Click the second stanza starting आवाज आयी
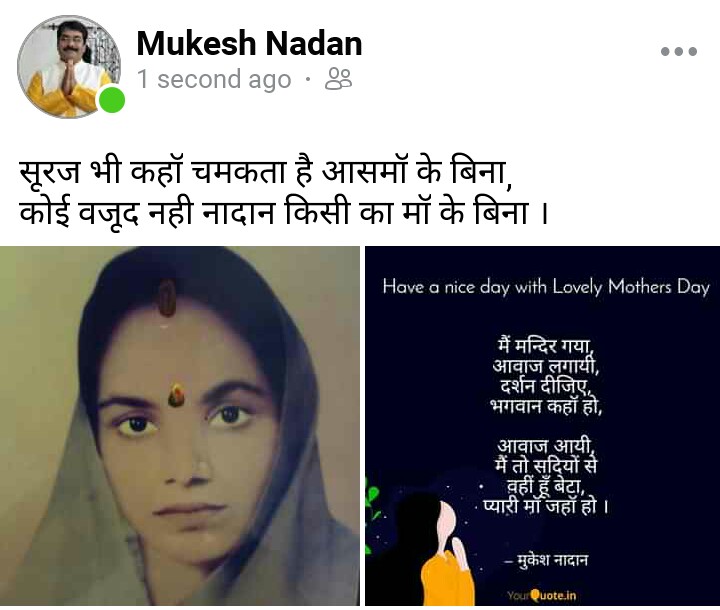The height and width of the screenshot is (610, 720). pos(546,476)
